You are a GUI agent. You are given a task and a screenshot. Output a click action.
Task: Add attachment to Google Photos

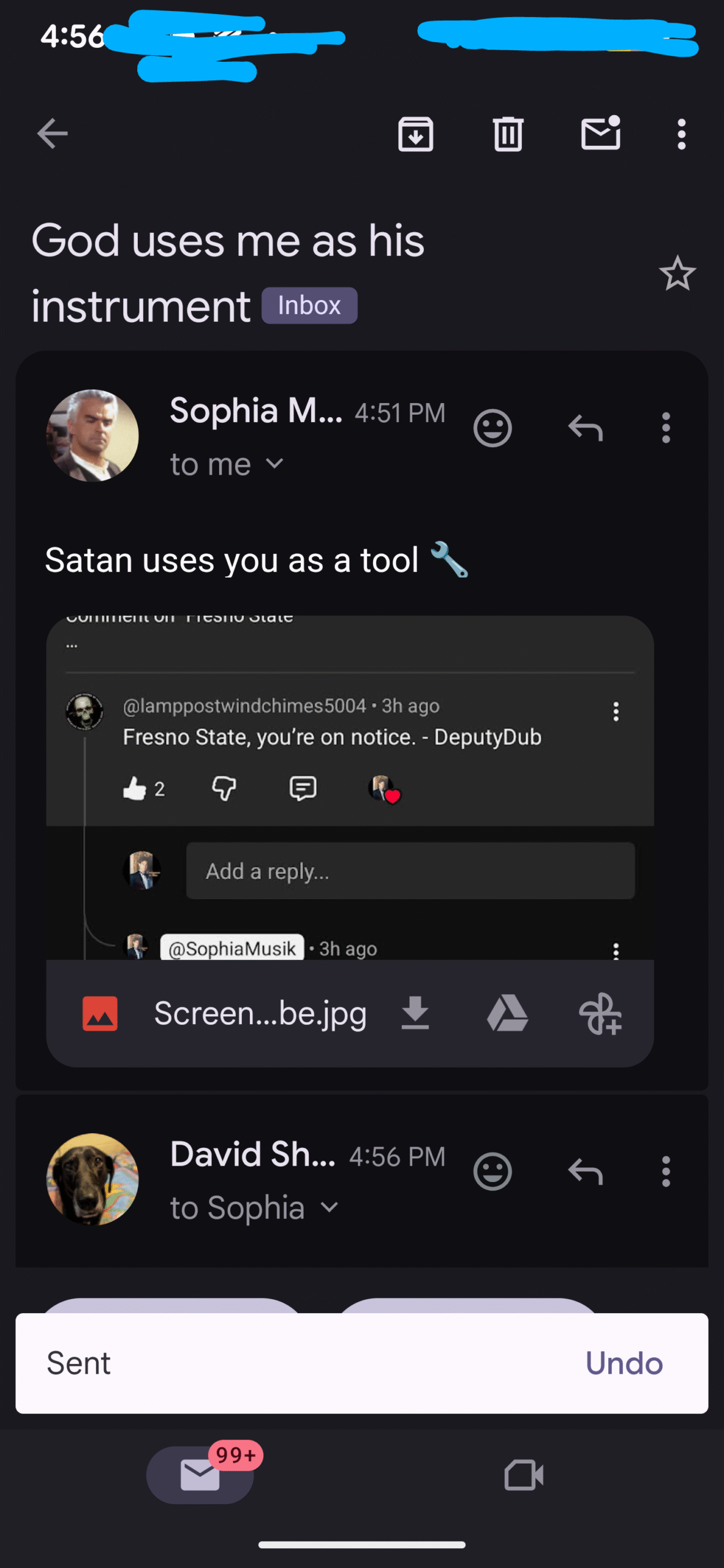pos(600,1013)
